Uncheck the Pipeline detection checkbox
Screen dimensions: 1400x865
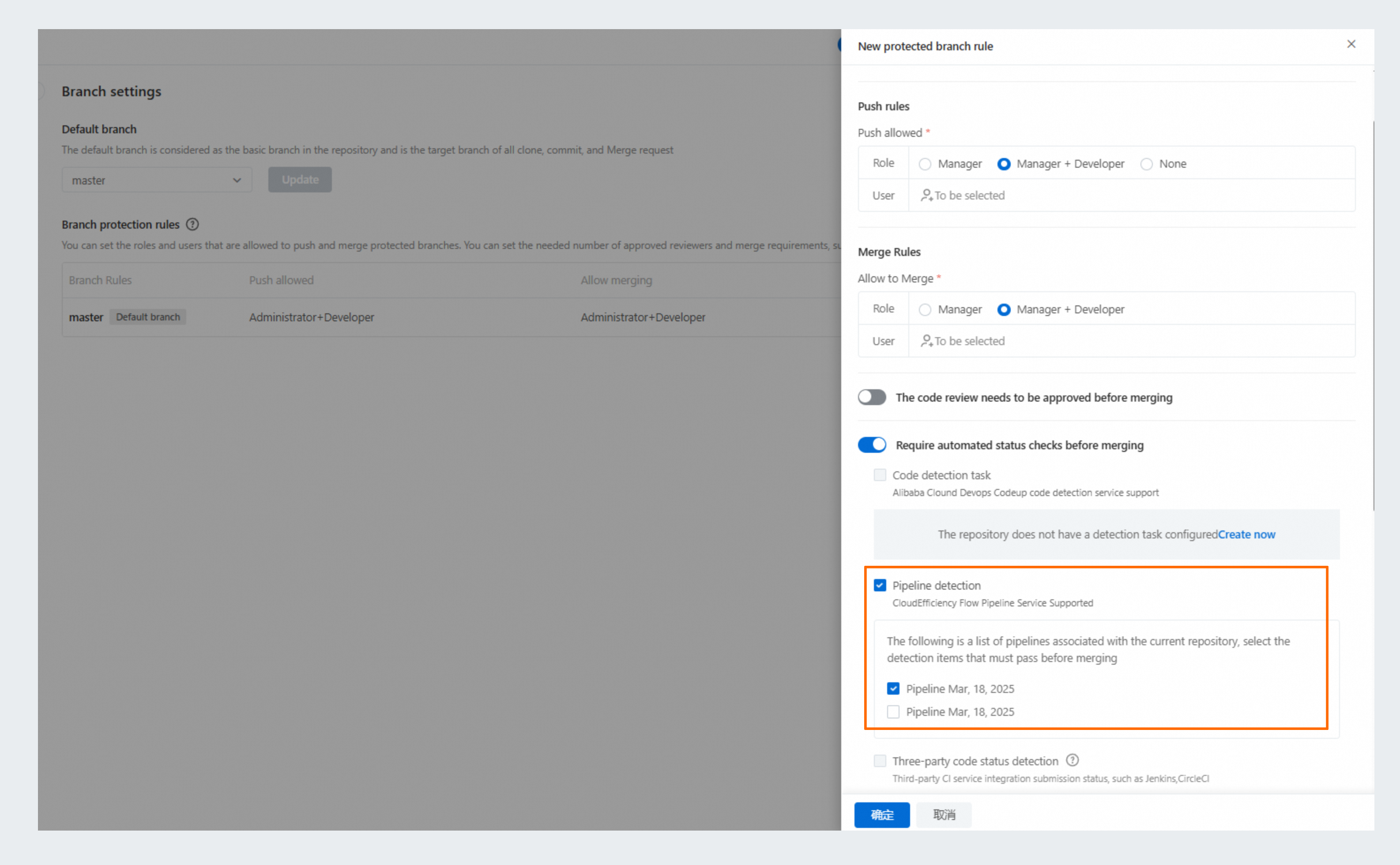click(x=879, y=585)
